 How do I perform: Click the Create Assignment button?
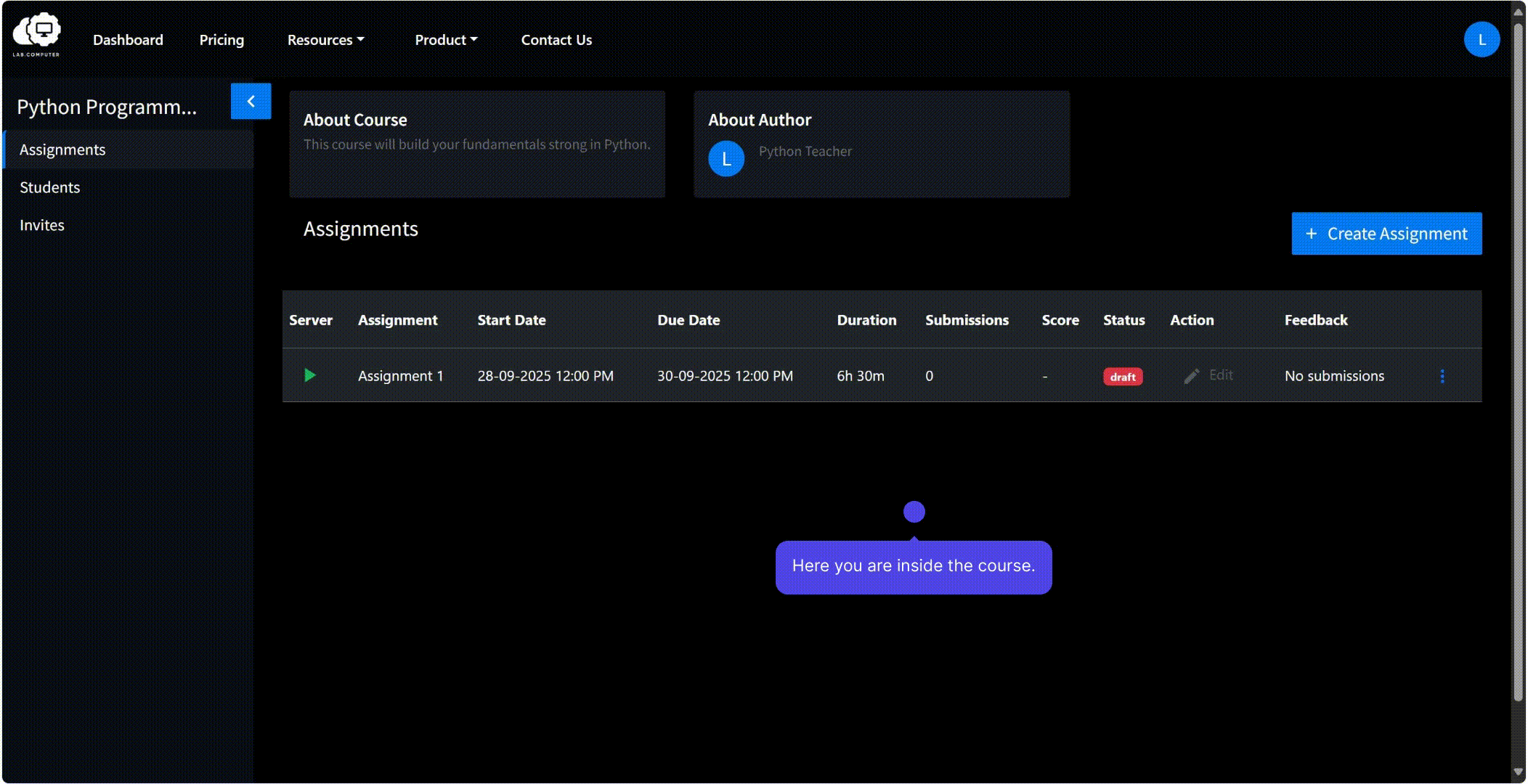pos(1386,234)
